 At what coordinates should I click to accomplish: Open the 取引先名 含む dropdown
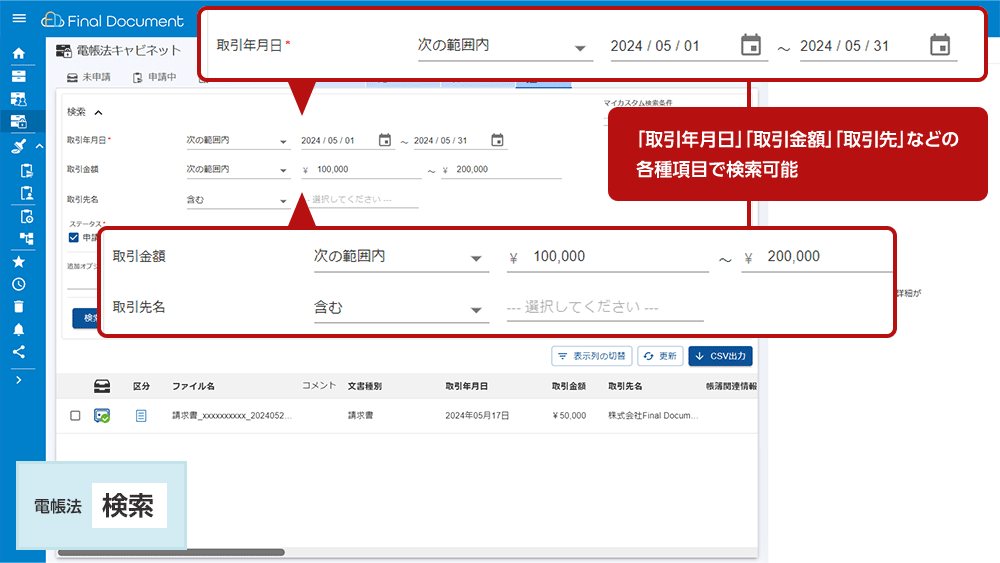pyautogui.click(x=237, y=200)
